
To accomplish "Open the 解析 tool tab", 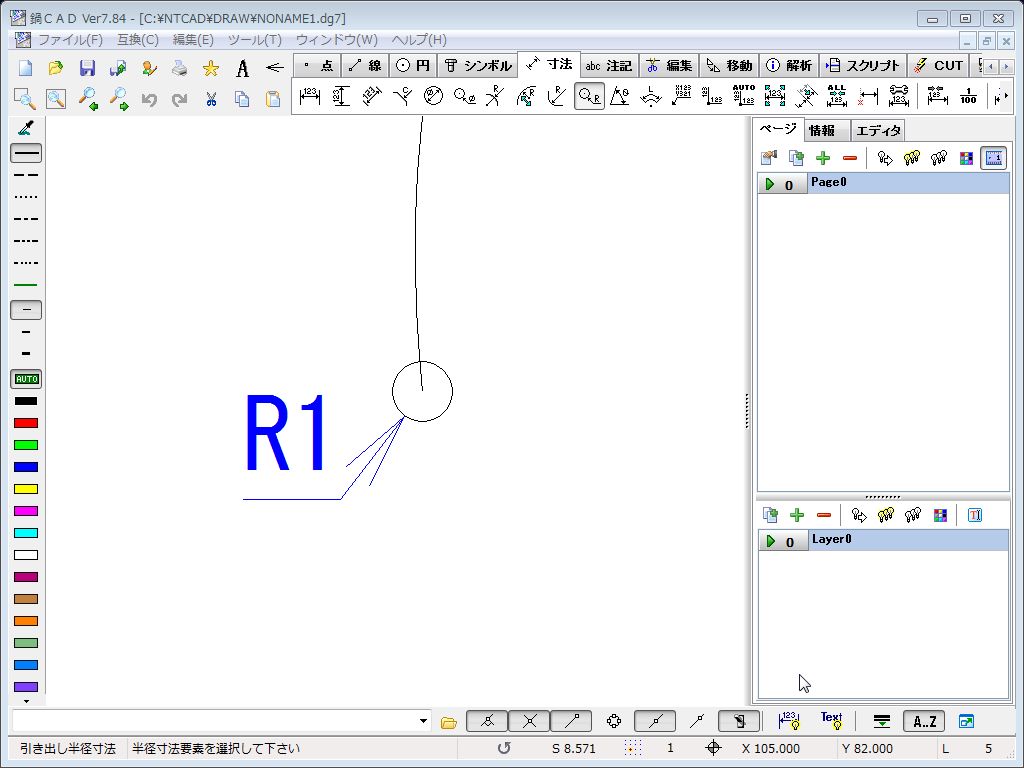I will coord(790,65).
